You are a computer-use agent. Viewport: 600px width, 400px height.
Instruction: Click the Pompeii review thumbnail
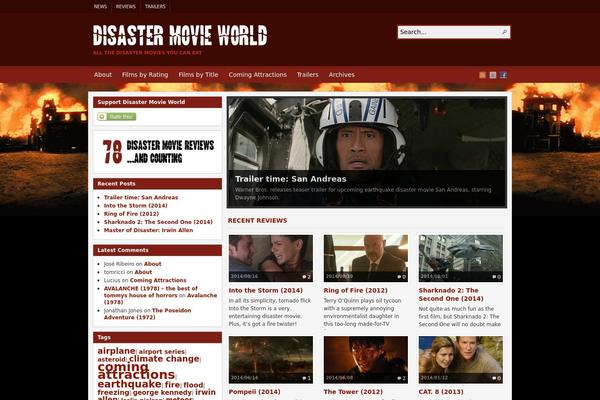click(x=271, y=359)
